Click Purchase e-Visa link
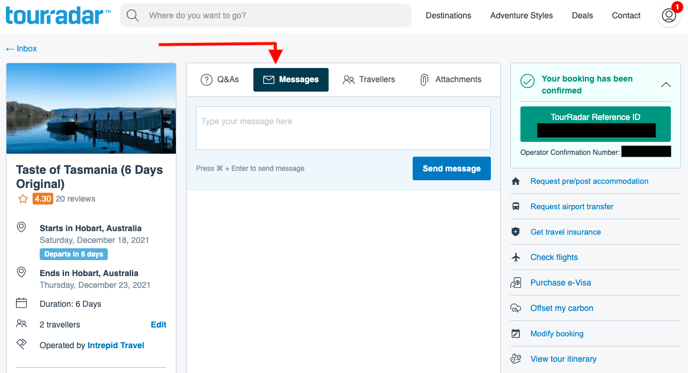This screenshot has width=688, height=373. click(x=560, y=283)
